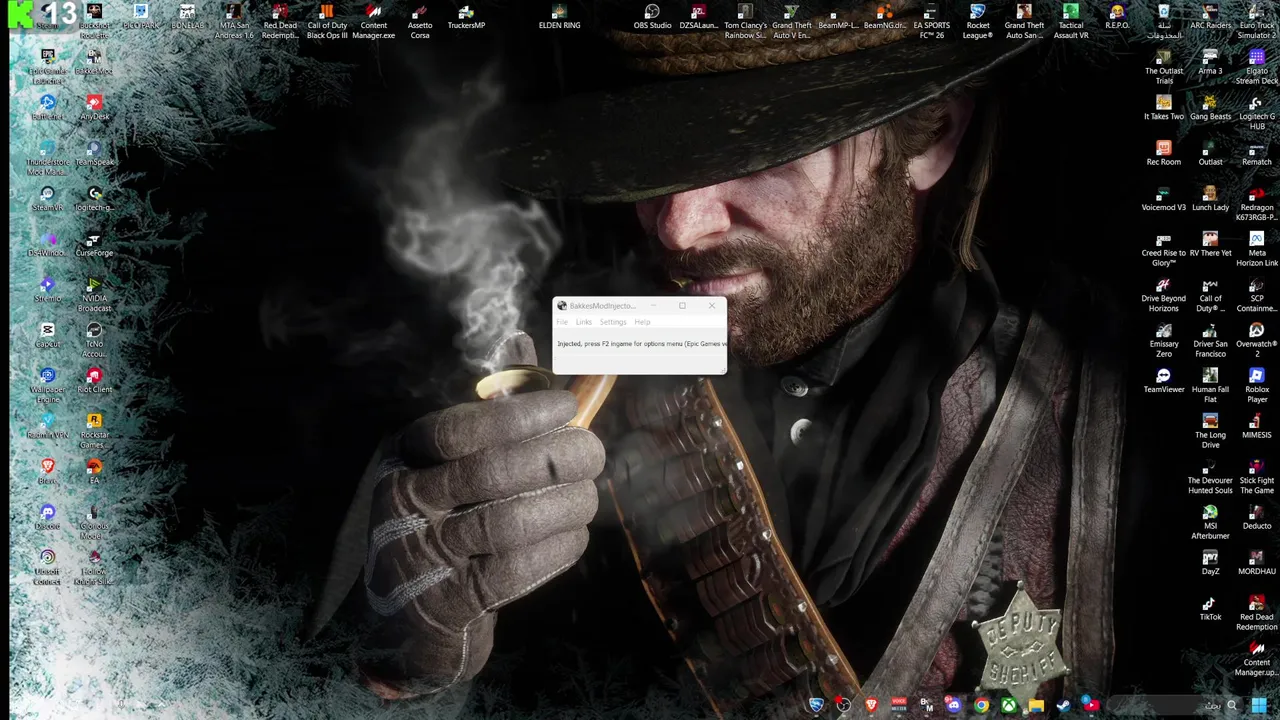Open the Settings menu in BakkesMod Injector

613,322
